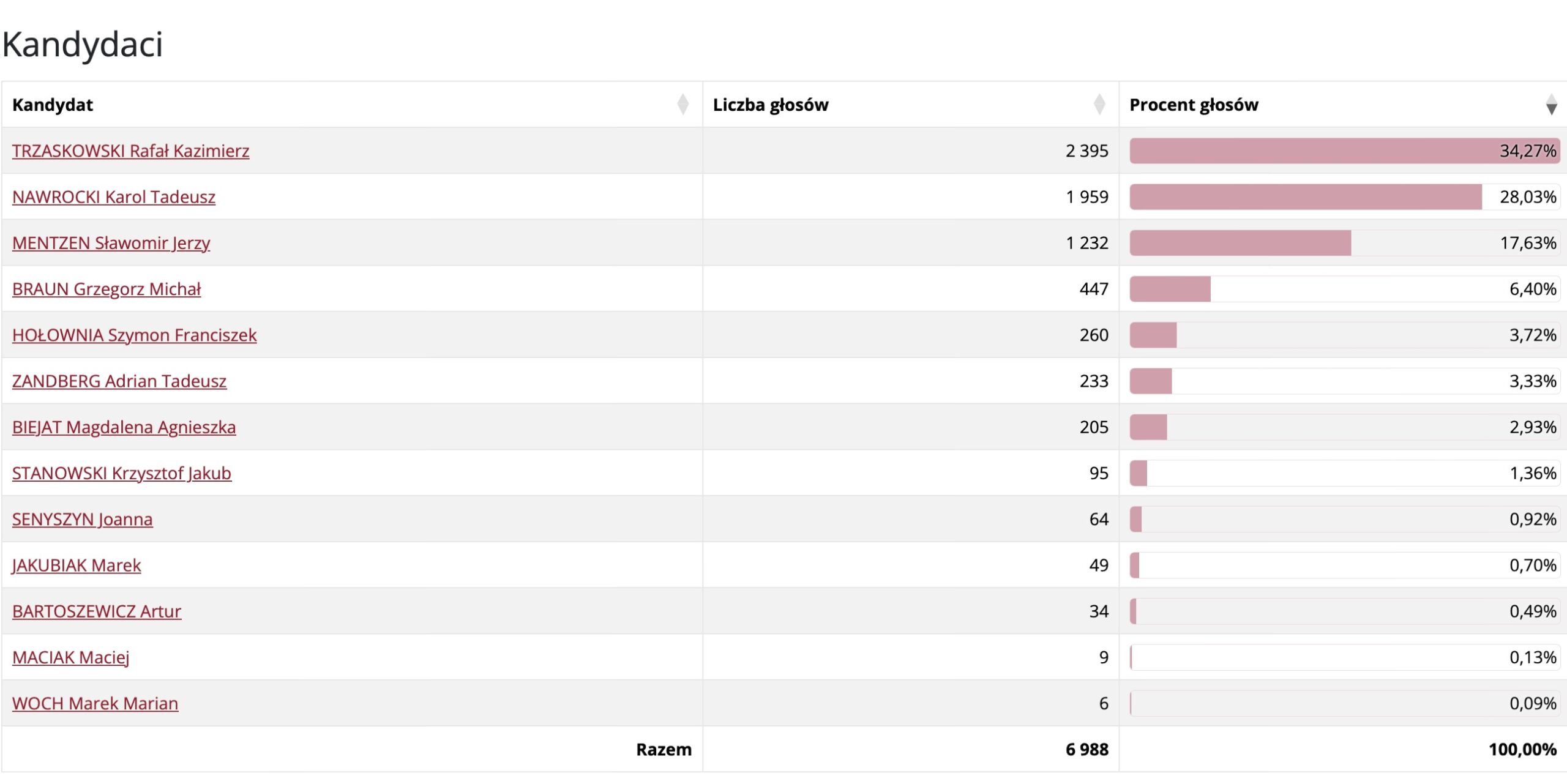The height and width of the screenshot is (784, 1567).
Task: Open BARTOSZEWICZ Artur candidate page
Action: pyautogui.click(x=97, y=611)
